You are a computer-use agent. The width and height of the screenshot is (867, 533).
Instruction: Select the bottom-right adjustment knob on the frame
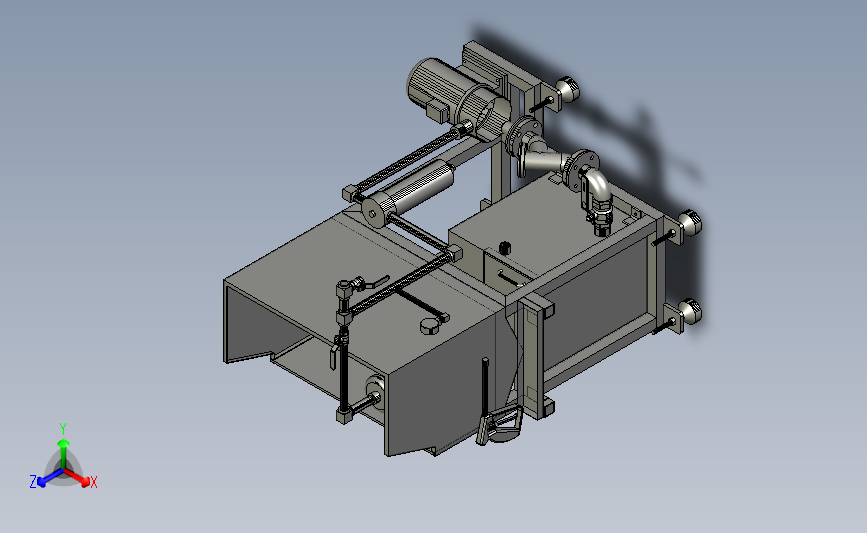click(x=689, y=311)
